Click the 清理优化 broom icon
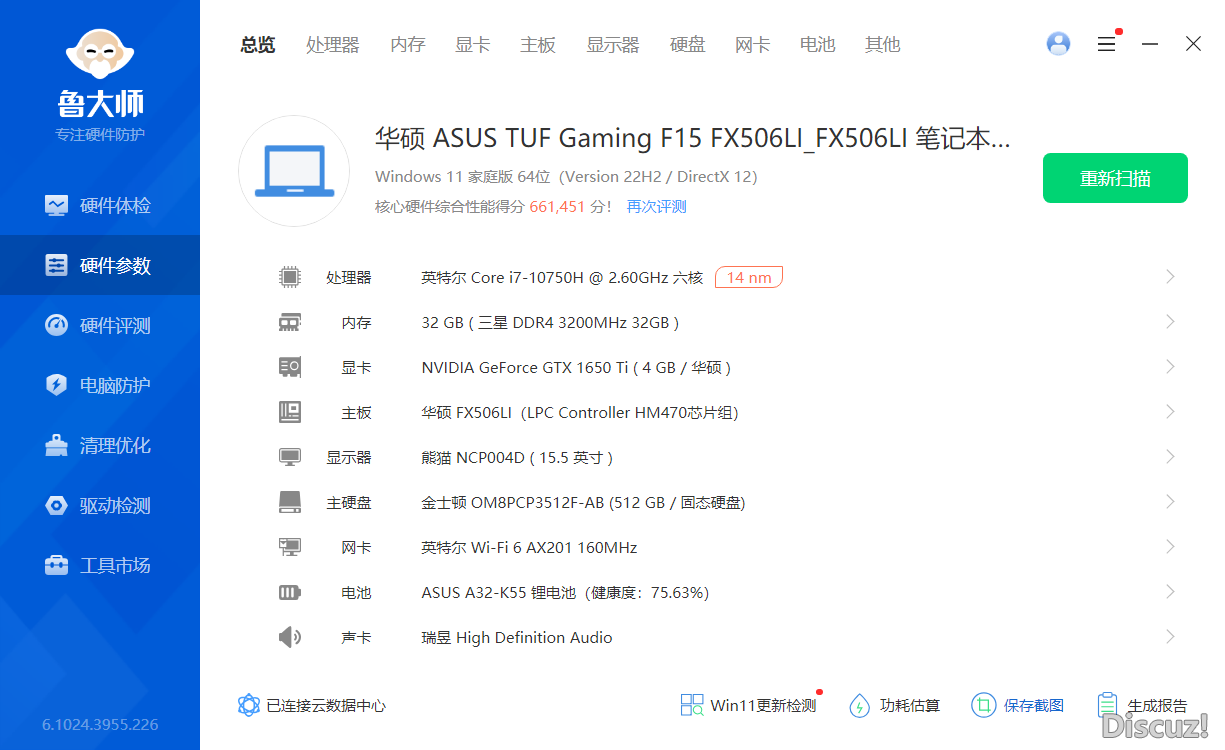Viewport: 1225px width, 750px height. [56, 445]
